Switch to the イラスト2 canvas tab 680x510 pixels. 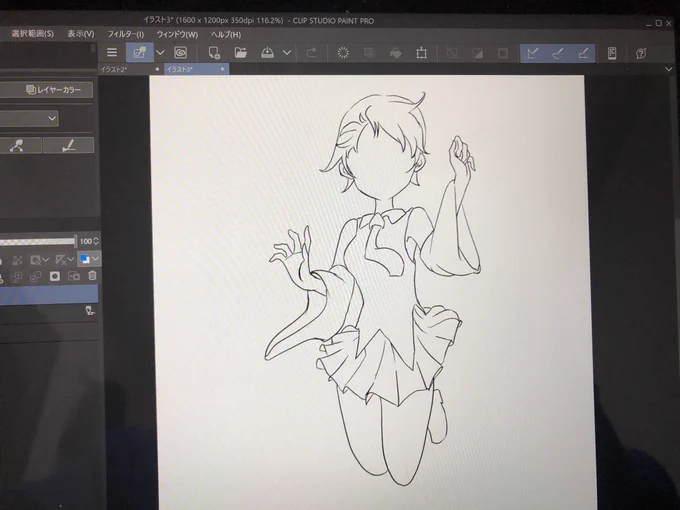pos(130,69)
